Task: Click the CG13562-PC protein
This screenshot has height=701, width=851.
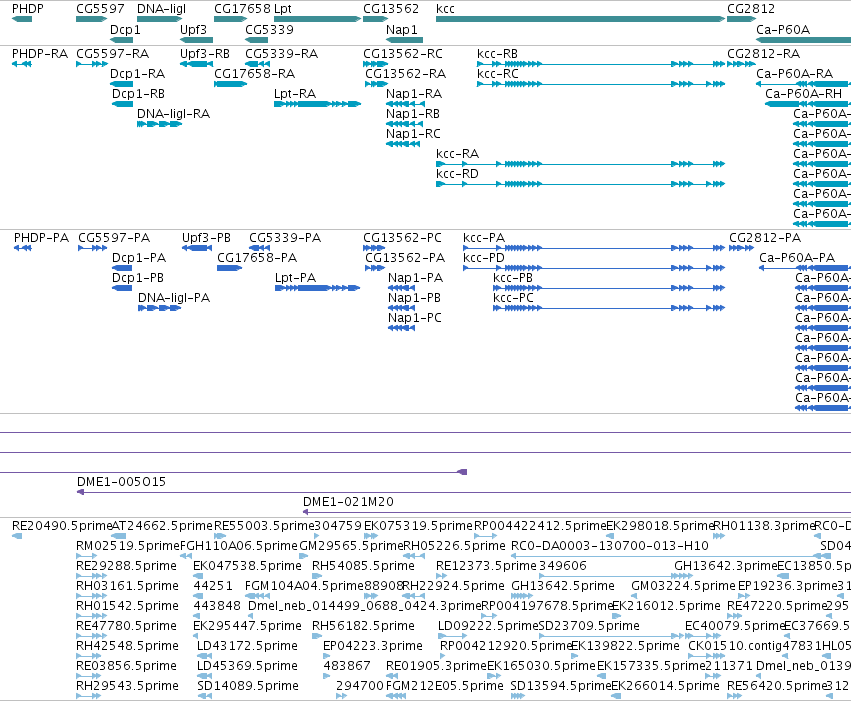Action: click(374, 248)
